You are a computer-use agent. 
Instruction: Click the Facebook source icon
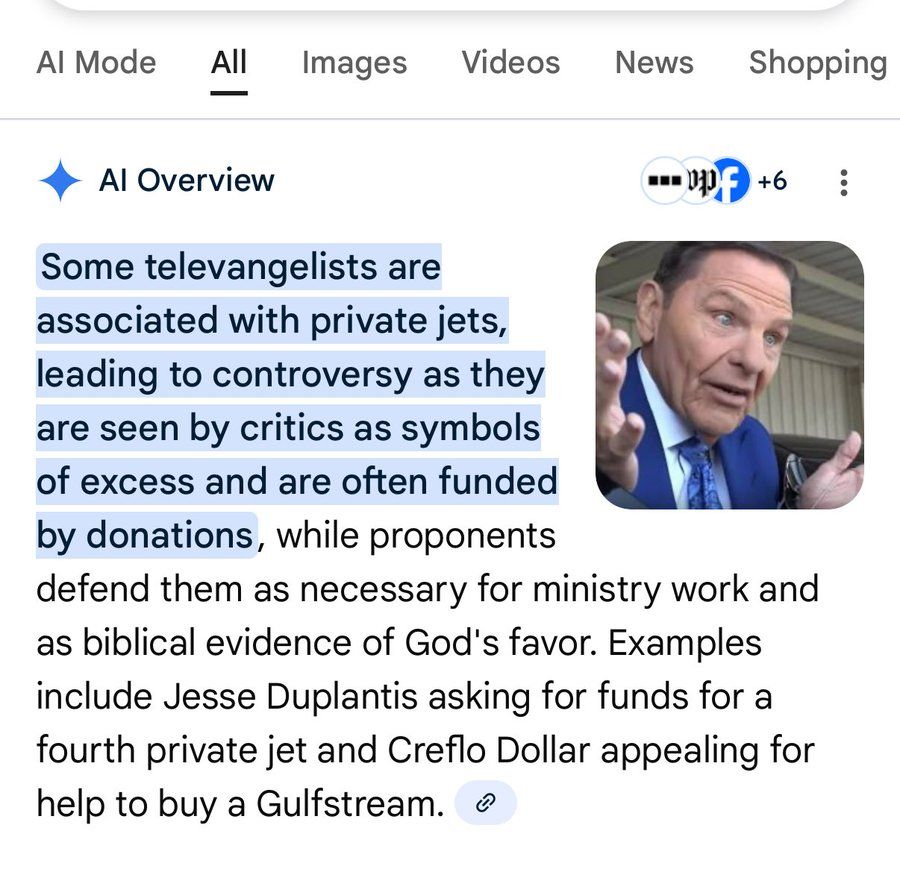pos(730,181)
